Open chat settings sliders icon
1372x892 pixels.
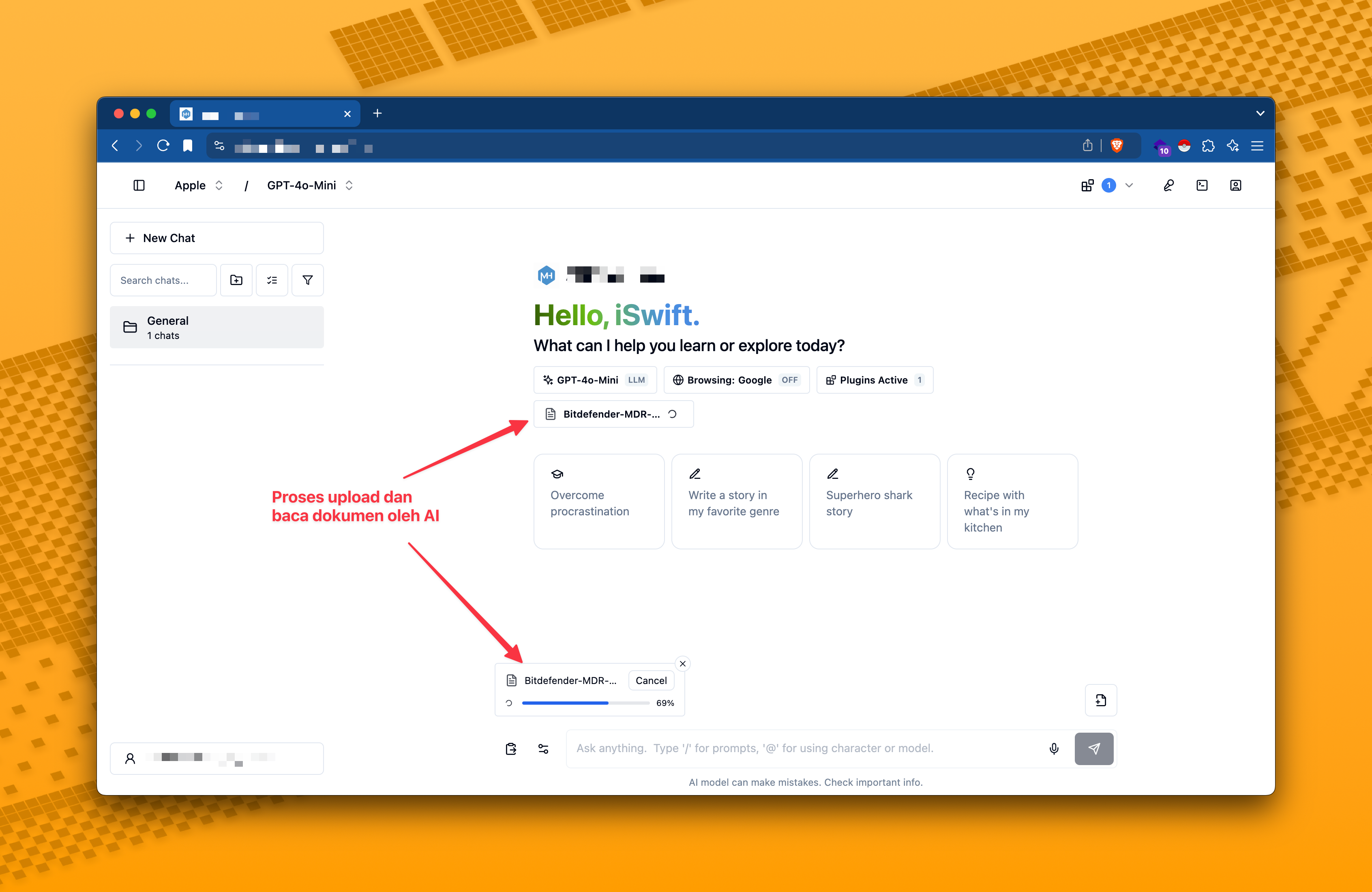(543, 748)
